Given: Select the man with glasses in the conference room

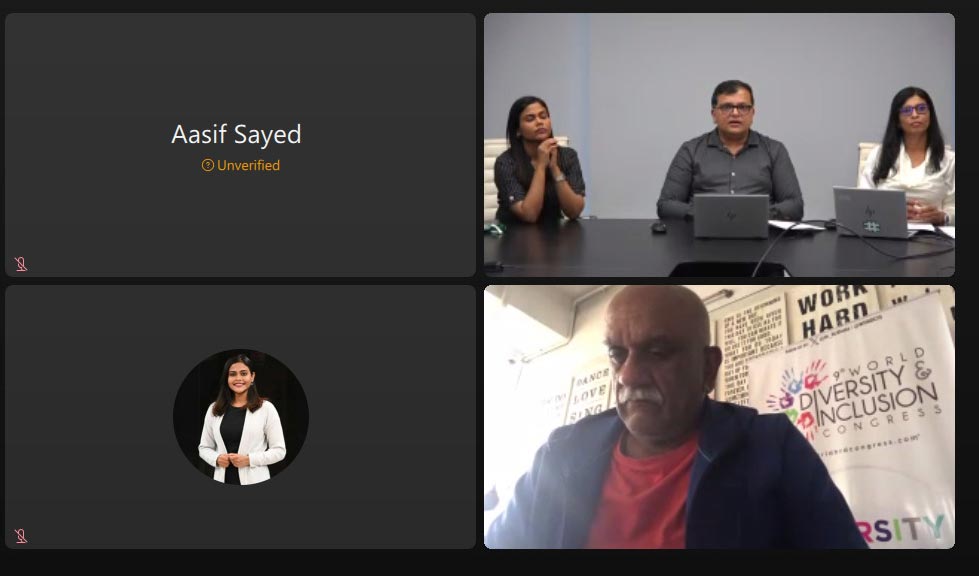Looking at the screenshot, I should pyautogui.click(x=730, y=152).
